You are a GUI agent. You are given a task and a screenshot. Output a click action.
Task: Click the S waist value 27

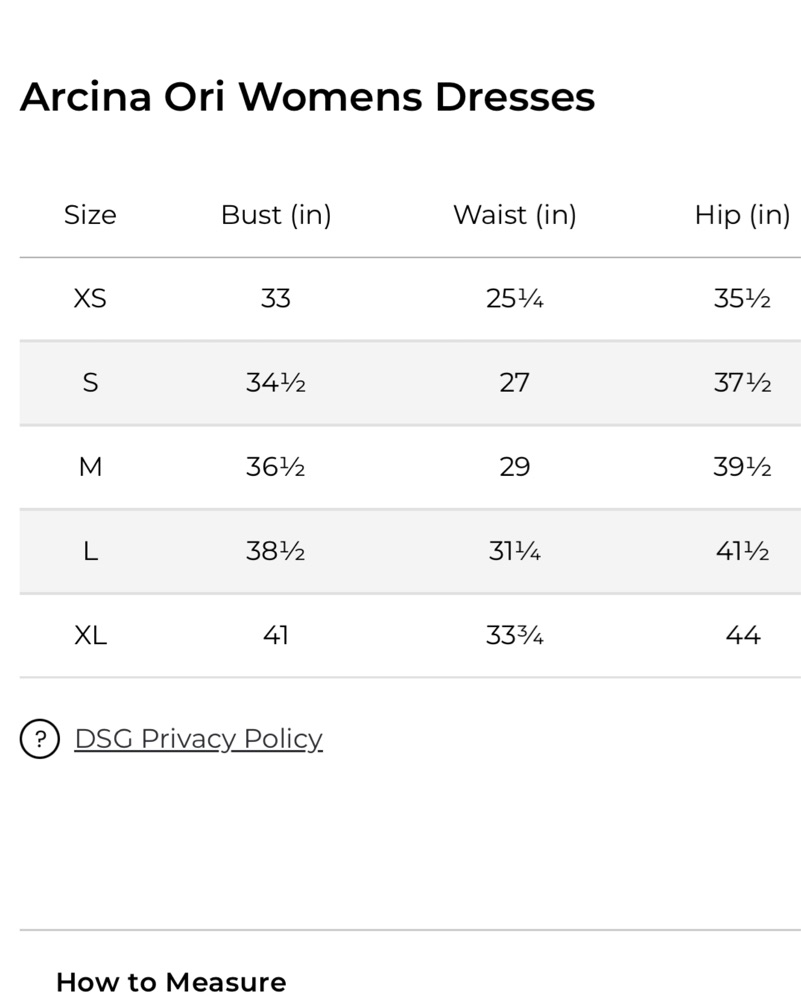click(x=514, y=382)
